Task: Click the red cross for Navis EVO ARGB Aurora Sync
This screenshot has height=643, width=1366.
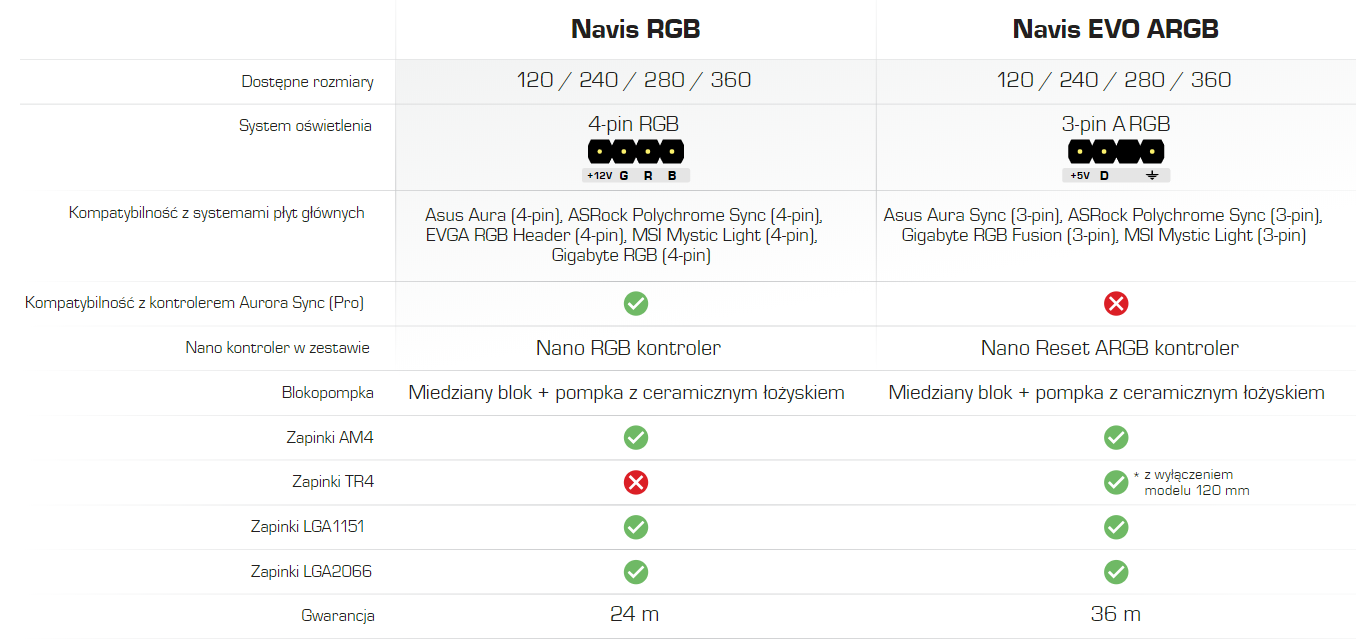Action: (x=1116, y=303)
